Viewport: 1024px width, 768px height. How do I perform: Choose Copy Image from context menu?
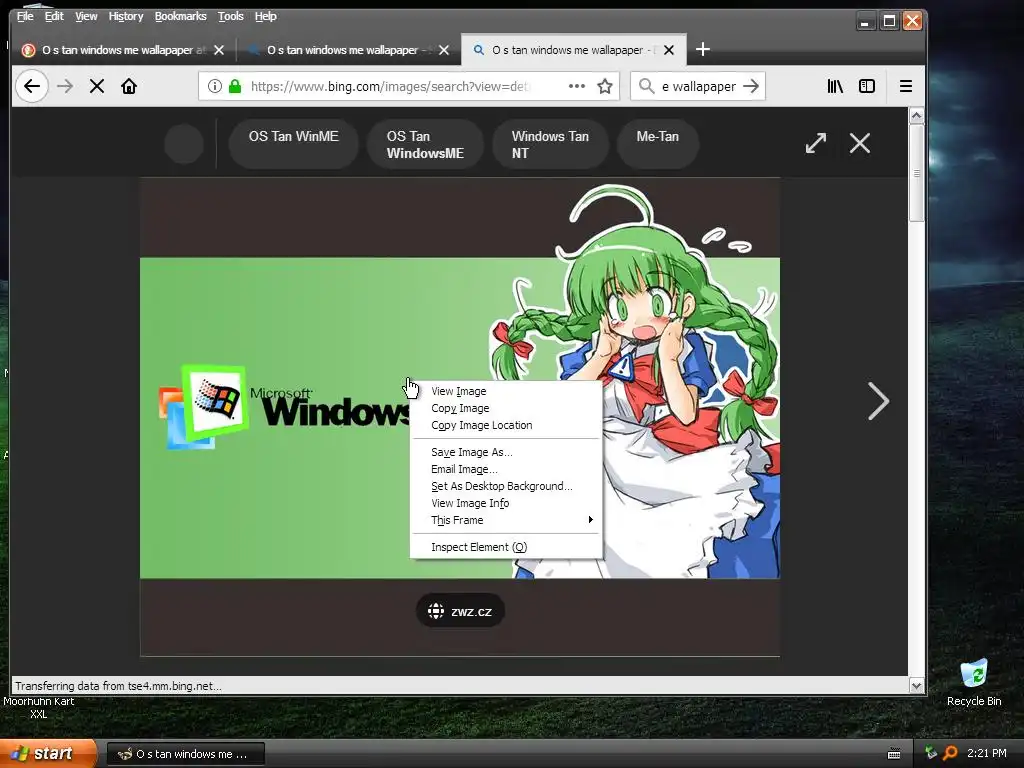coord(506,408)
